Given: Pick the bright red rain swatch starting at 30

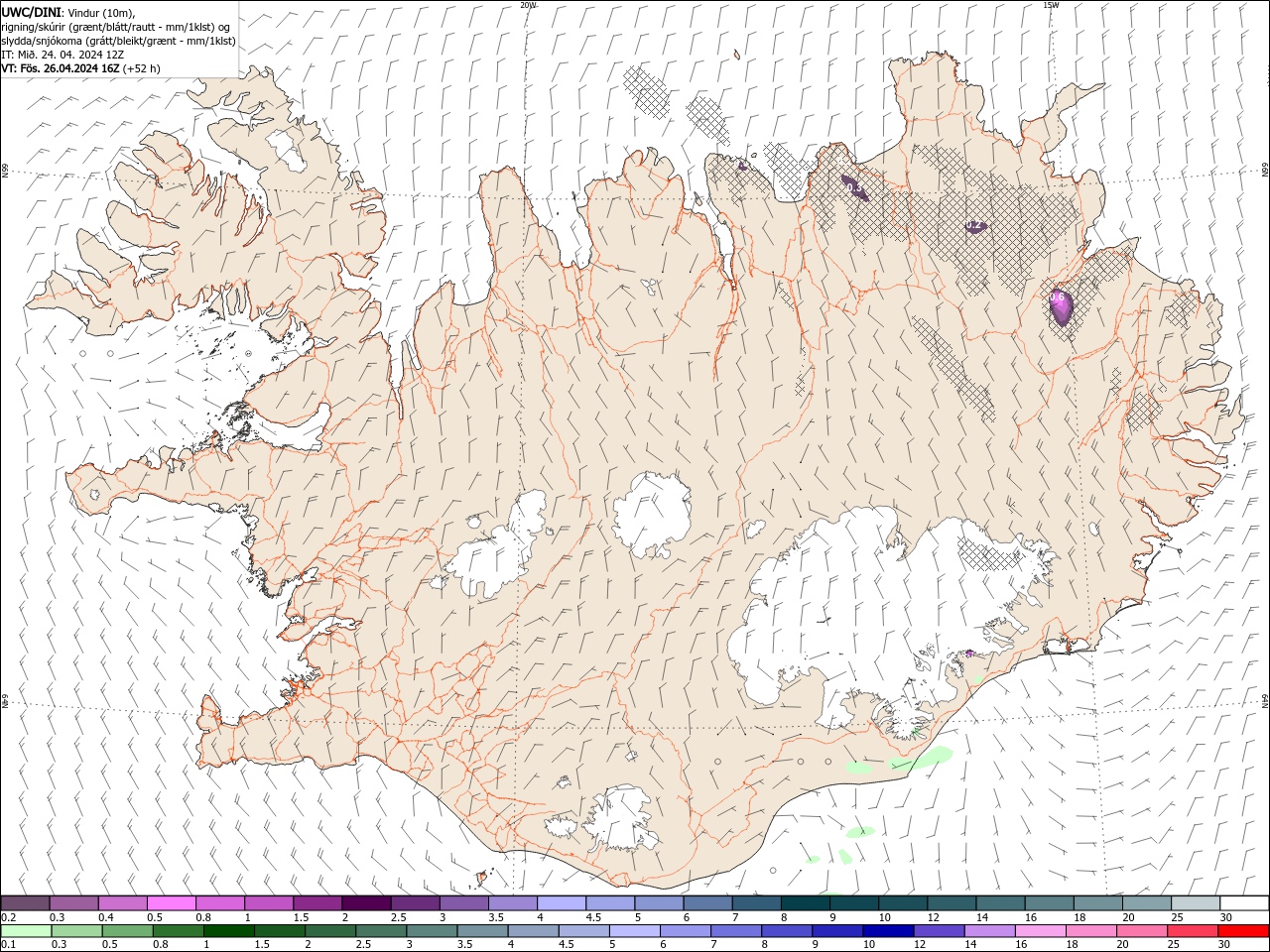Looking at the screenshot, I should (x=1244, y=931).
